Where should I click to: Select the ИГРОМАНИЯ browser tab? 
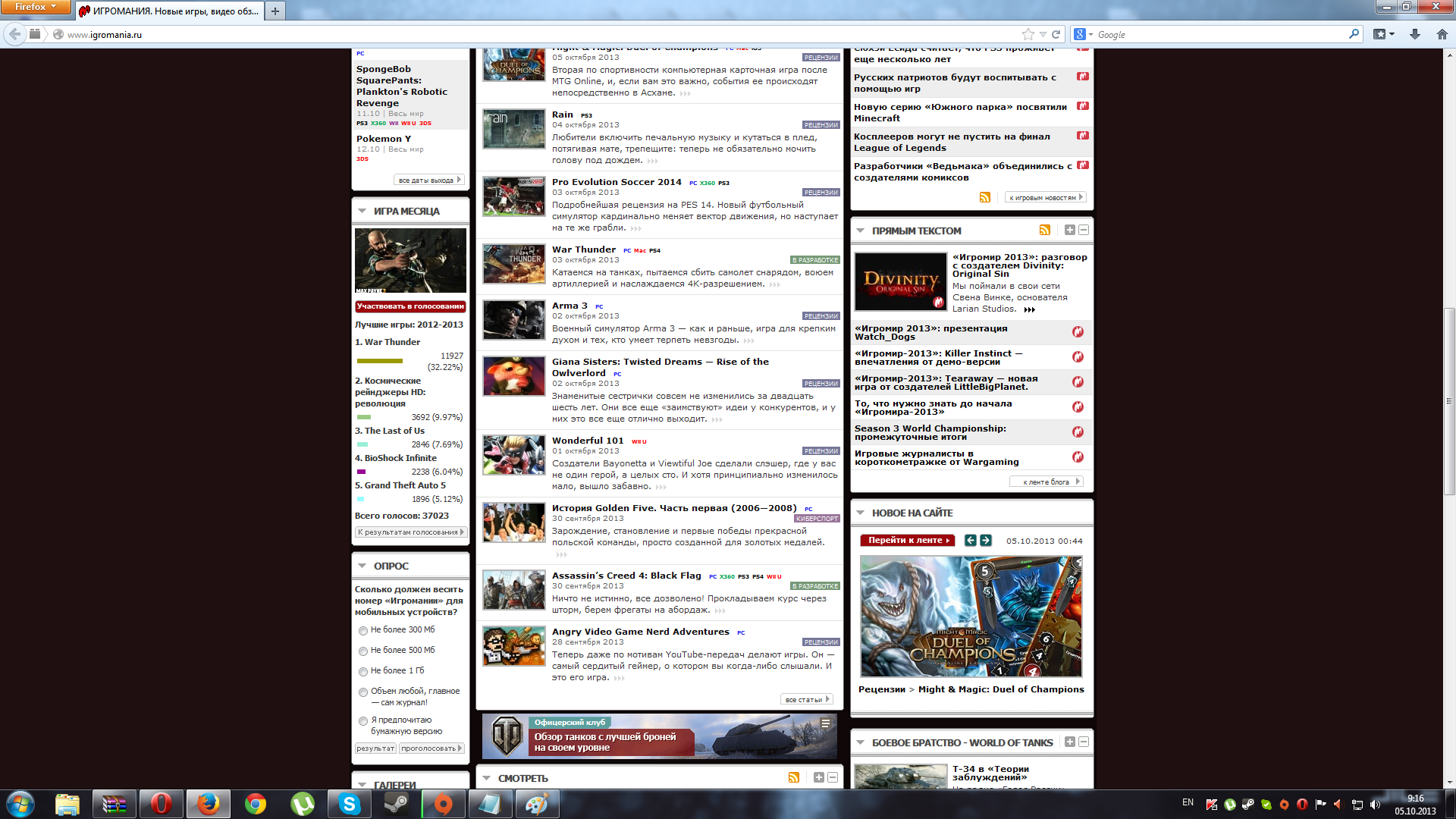coord(171,11)
